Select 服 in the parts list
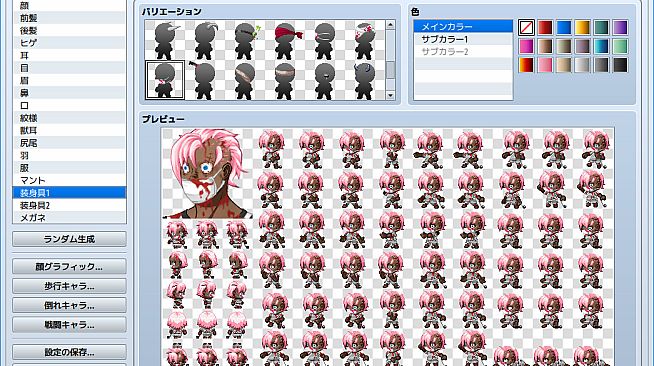Screen dimensions: 654x366 pyautogui.click(x=69, y=168)
